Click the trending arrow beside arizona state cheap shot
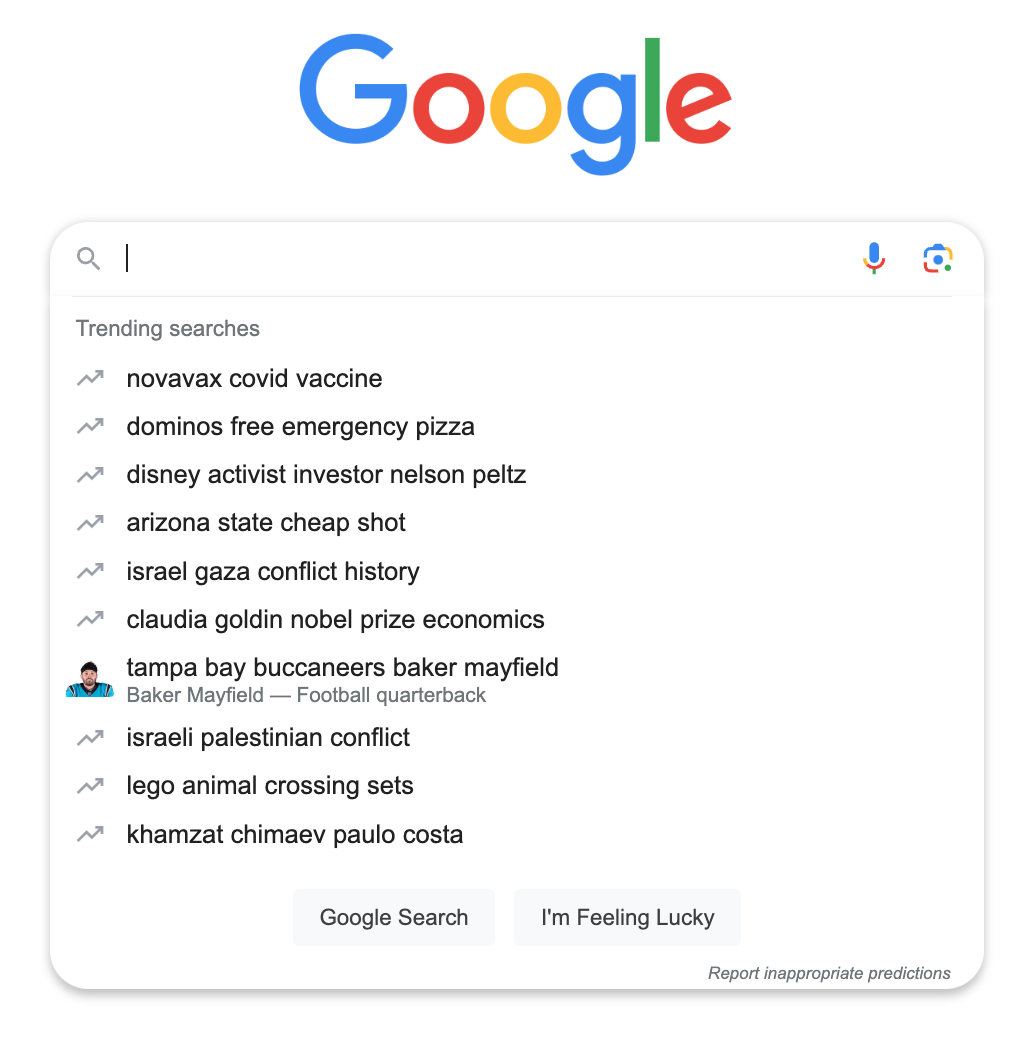1026x1038 pixels. pos(90,523)
